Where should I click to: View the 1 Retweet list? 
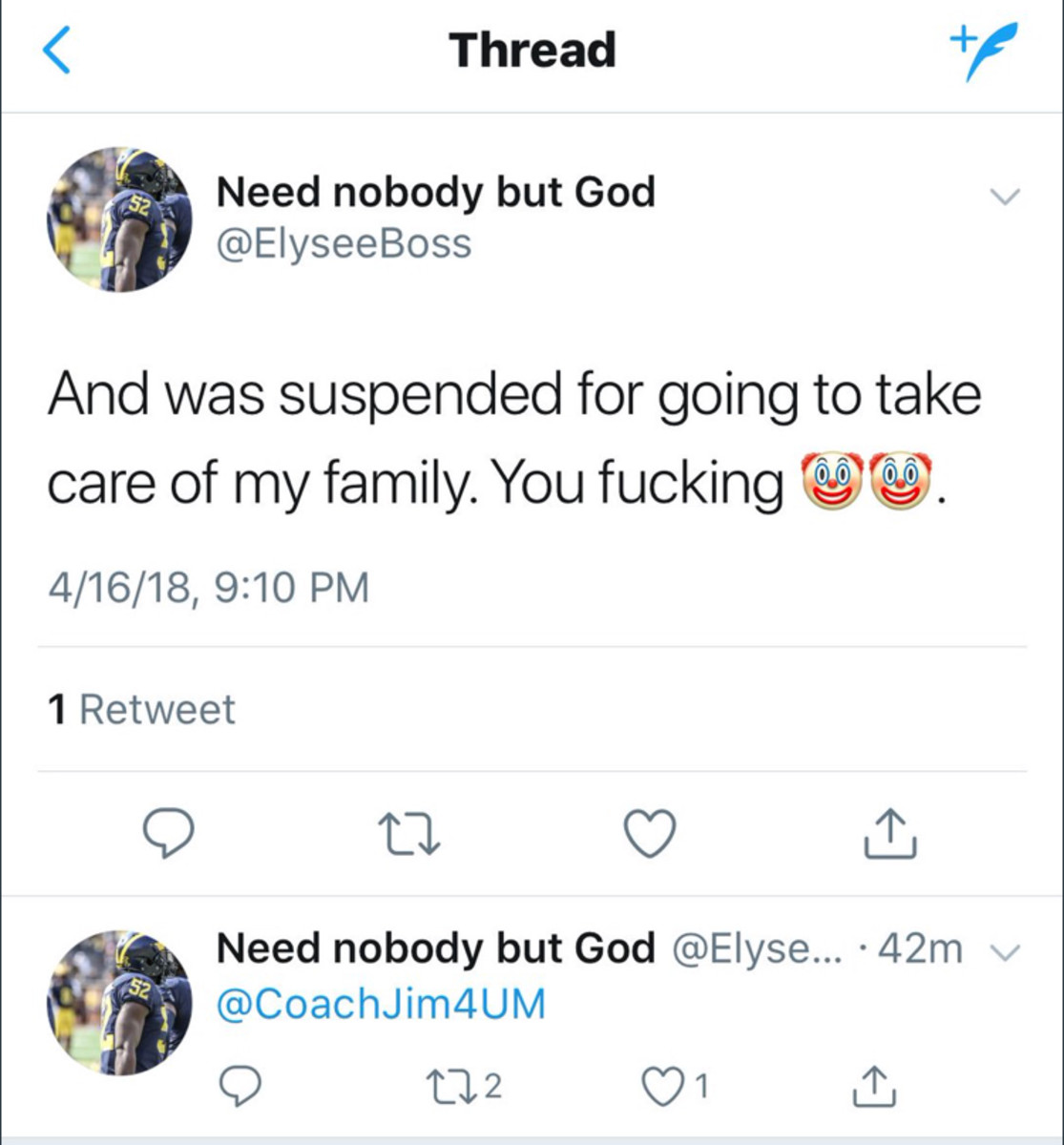tap(141, 709)
